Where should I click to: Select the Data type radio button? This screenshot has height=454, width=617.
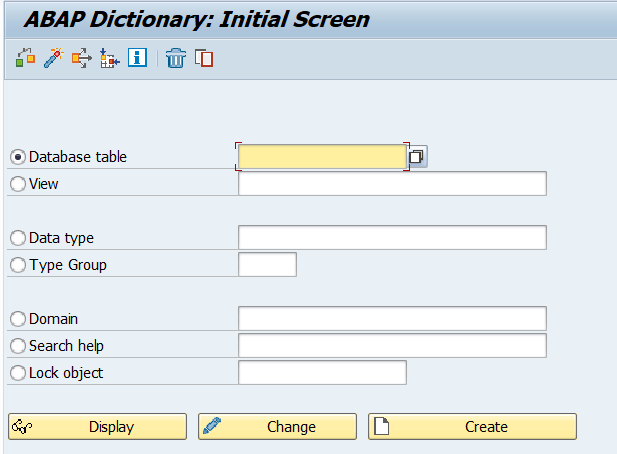pos(18,238)
